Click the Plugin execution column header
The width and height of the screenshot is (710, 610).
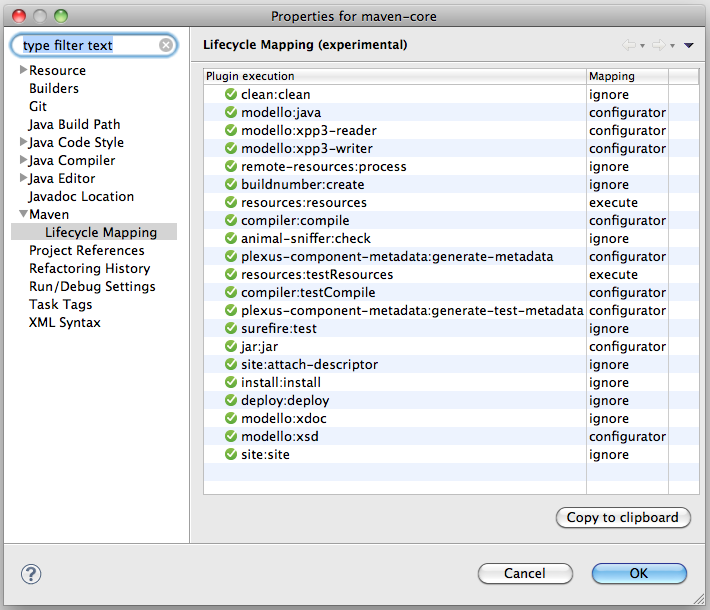[395, 76]
